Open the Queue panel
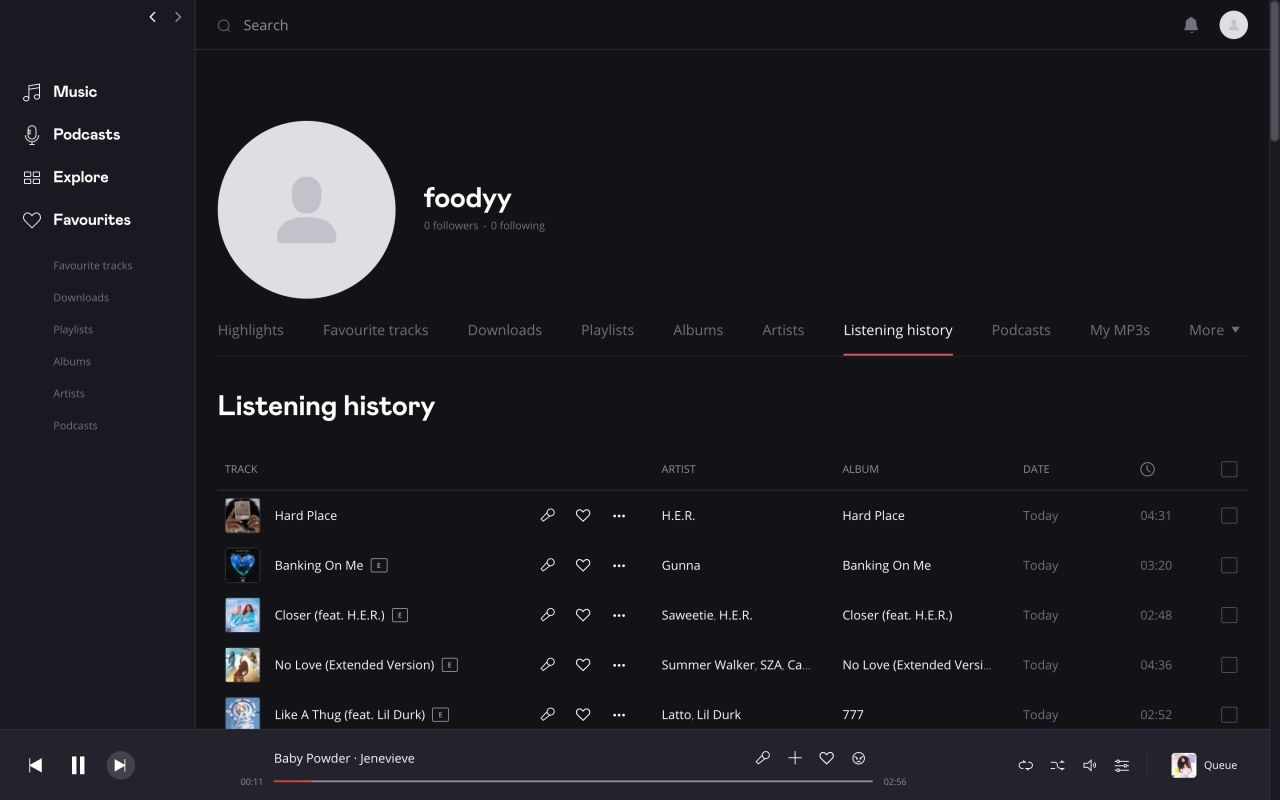This screenshot has height=800, width=1280. [1204, 765]
